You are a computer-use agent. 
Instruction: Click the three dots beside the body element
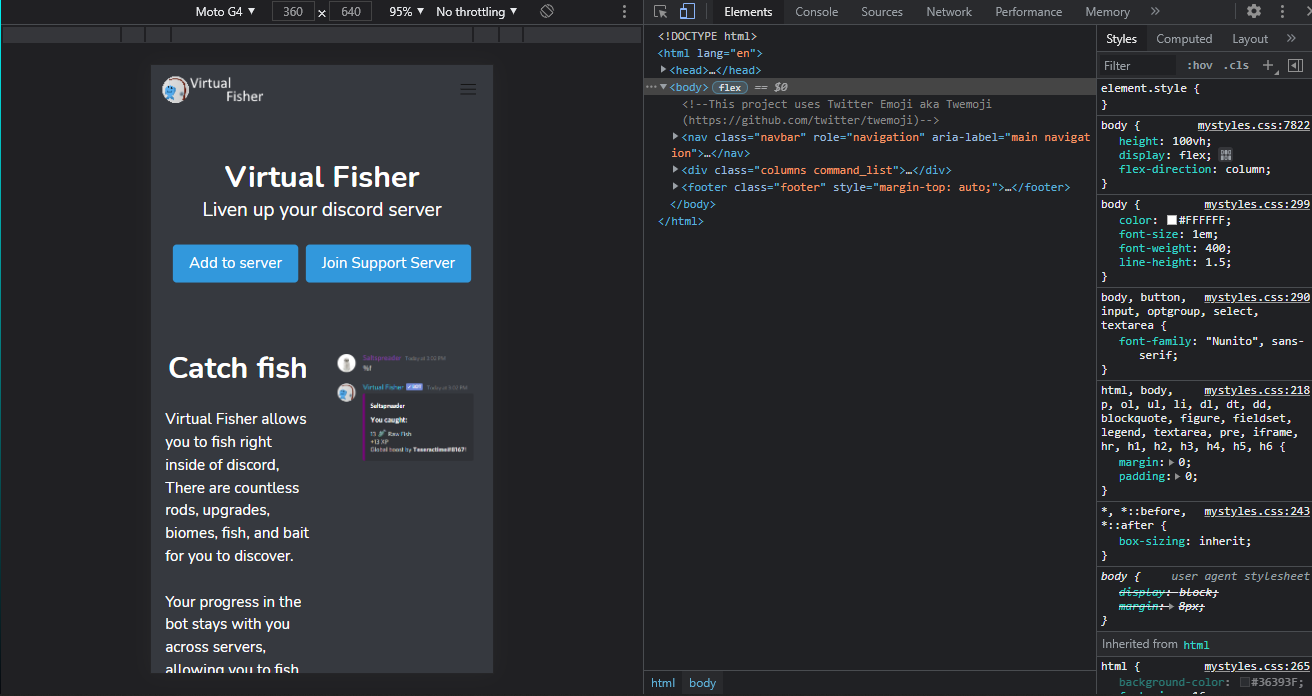(651, 87)
